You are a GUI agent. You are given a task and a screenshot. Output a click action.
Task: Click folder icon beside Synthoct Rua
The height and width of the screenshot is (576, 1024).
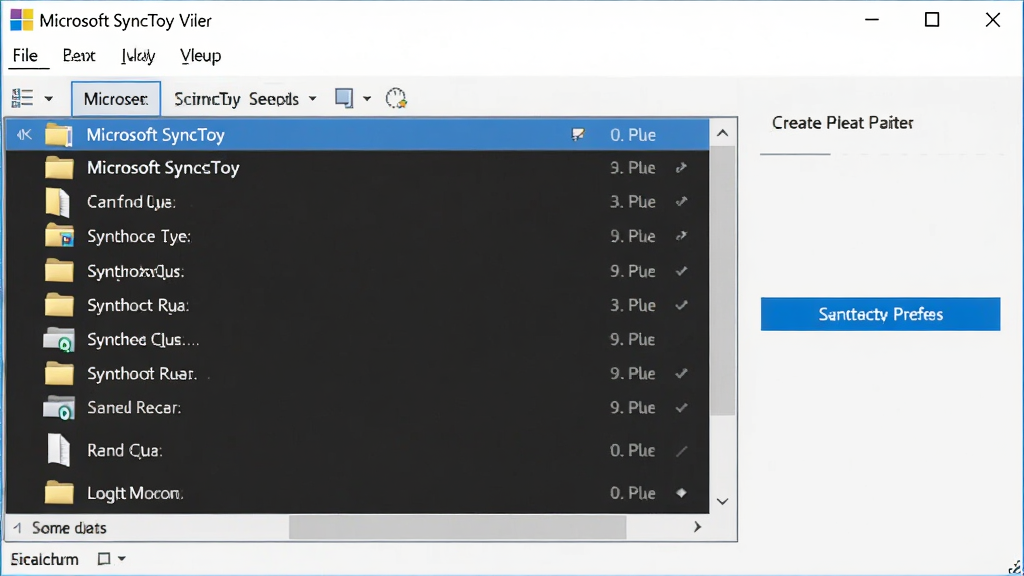pyautogui.click(x=59, y=305)
